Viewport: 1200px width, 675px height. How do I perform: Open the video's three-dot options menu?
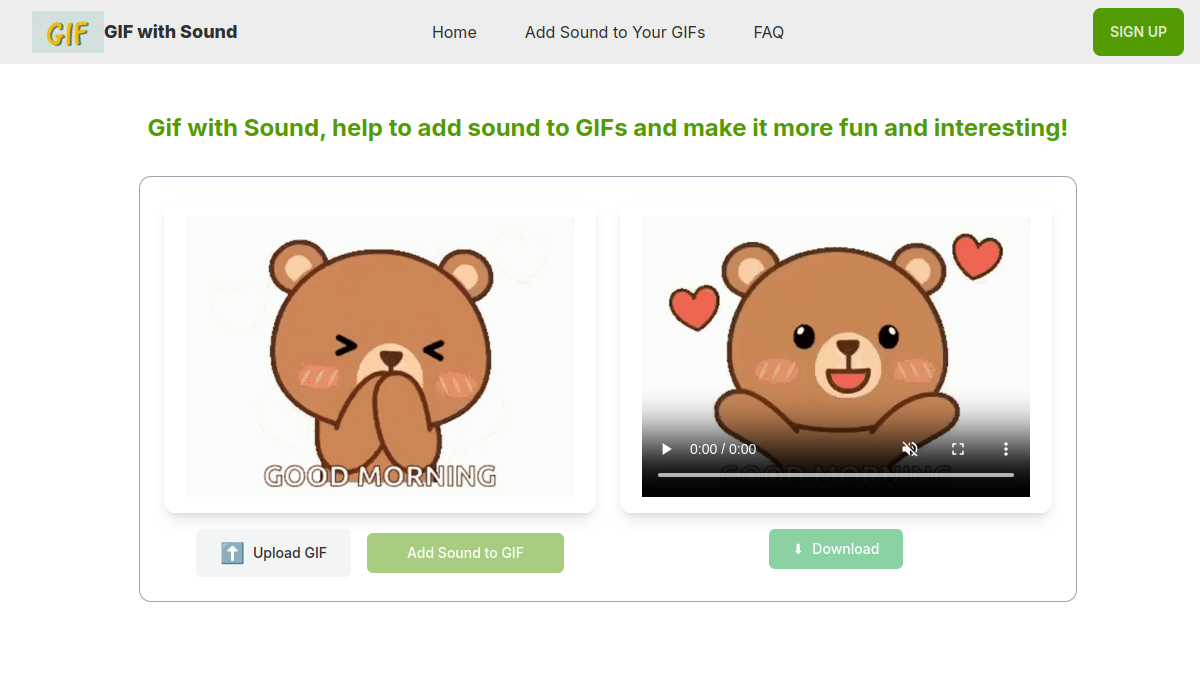coord(1006,449)
